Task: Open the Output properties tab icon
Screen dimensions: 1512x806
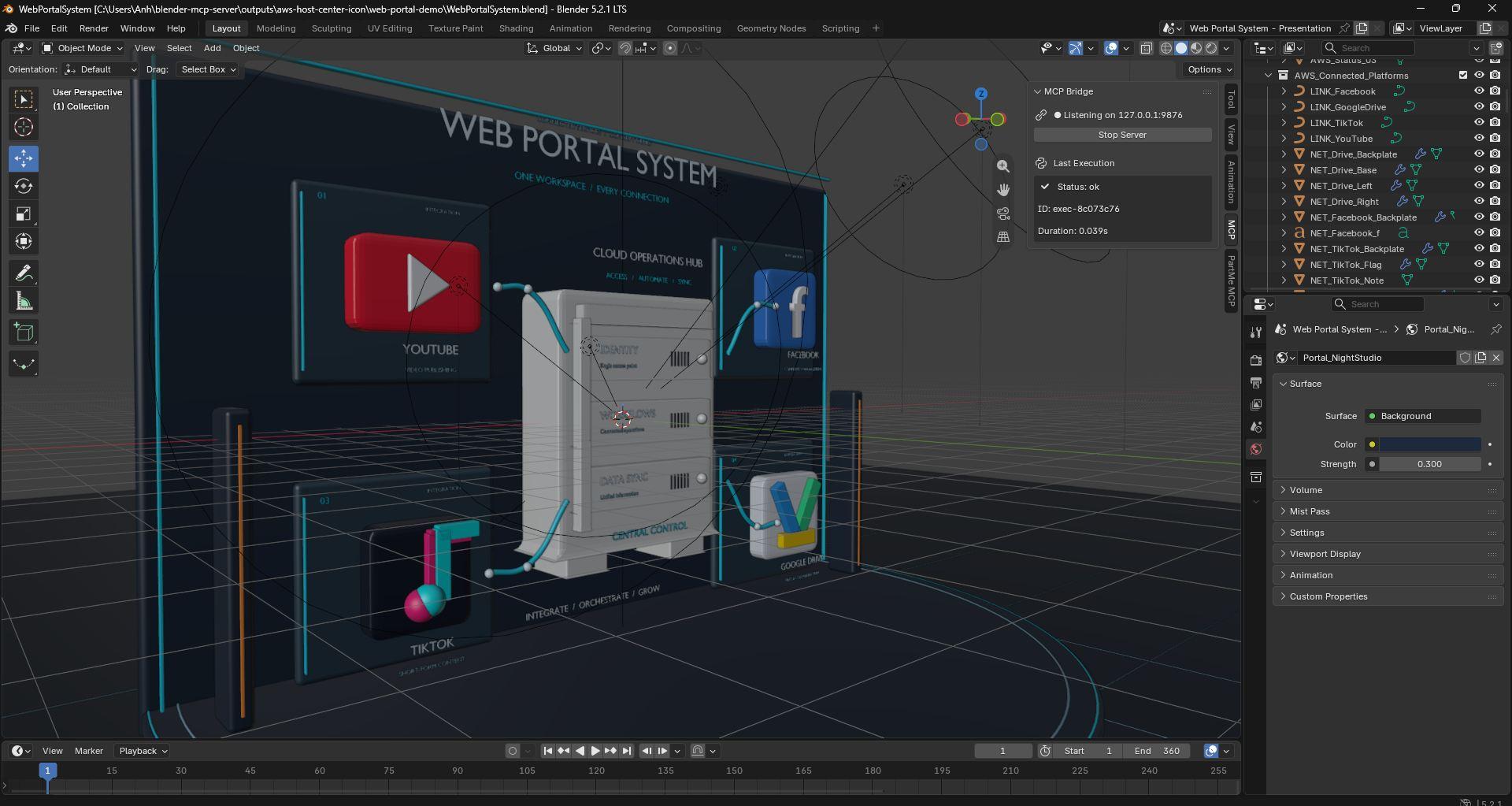Action: (x=1256, y=382)
